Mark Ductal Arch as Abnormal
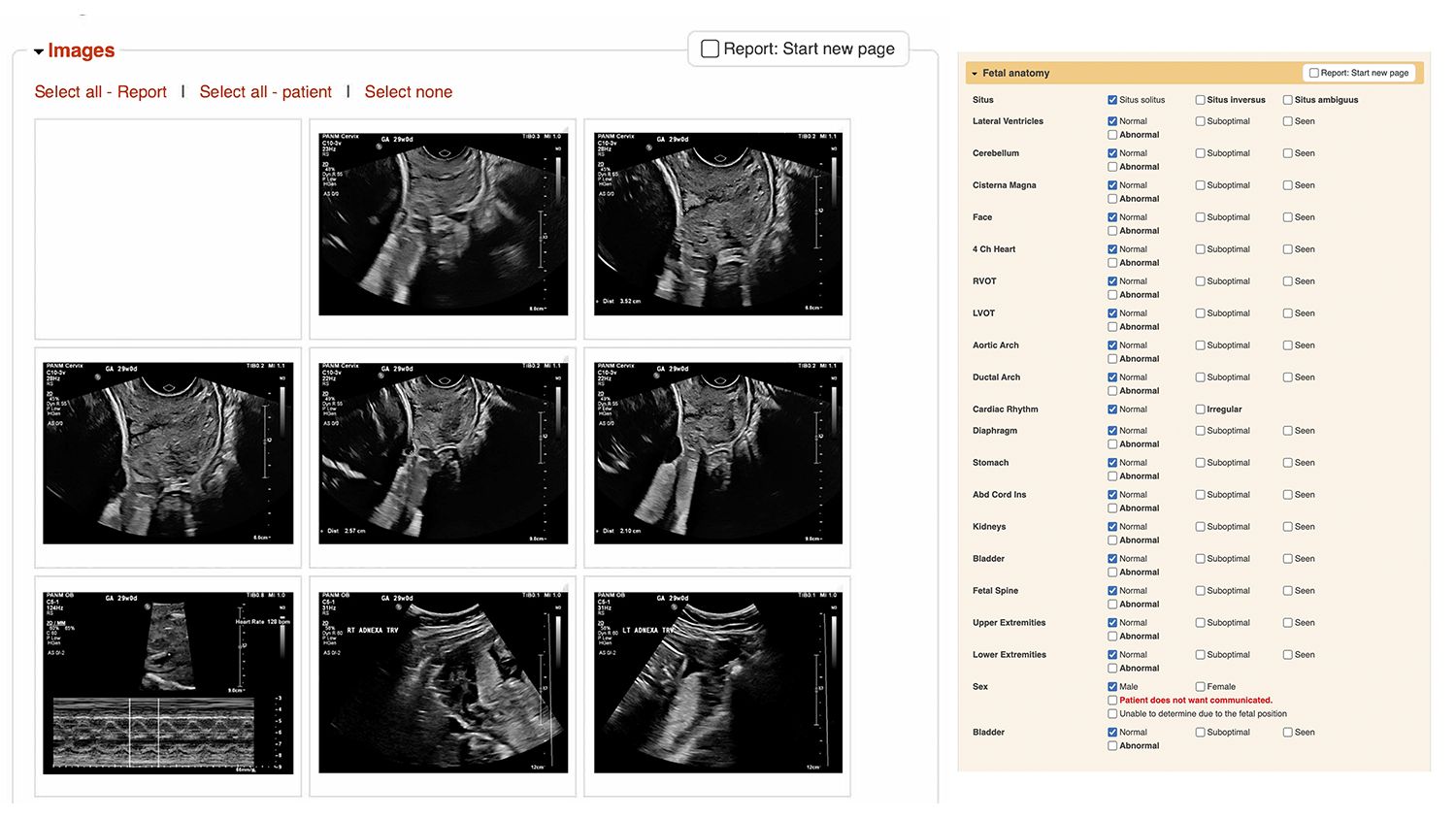Image resolution: width=1456 pixels, height=819 pixels. [x=1112, y=391]
